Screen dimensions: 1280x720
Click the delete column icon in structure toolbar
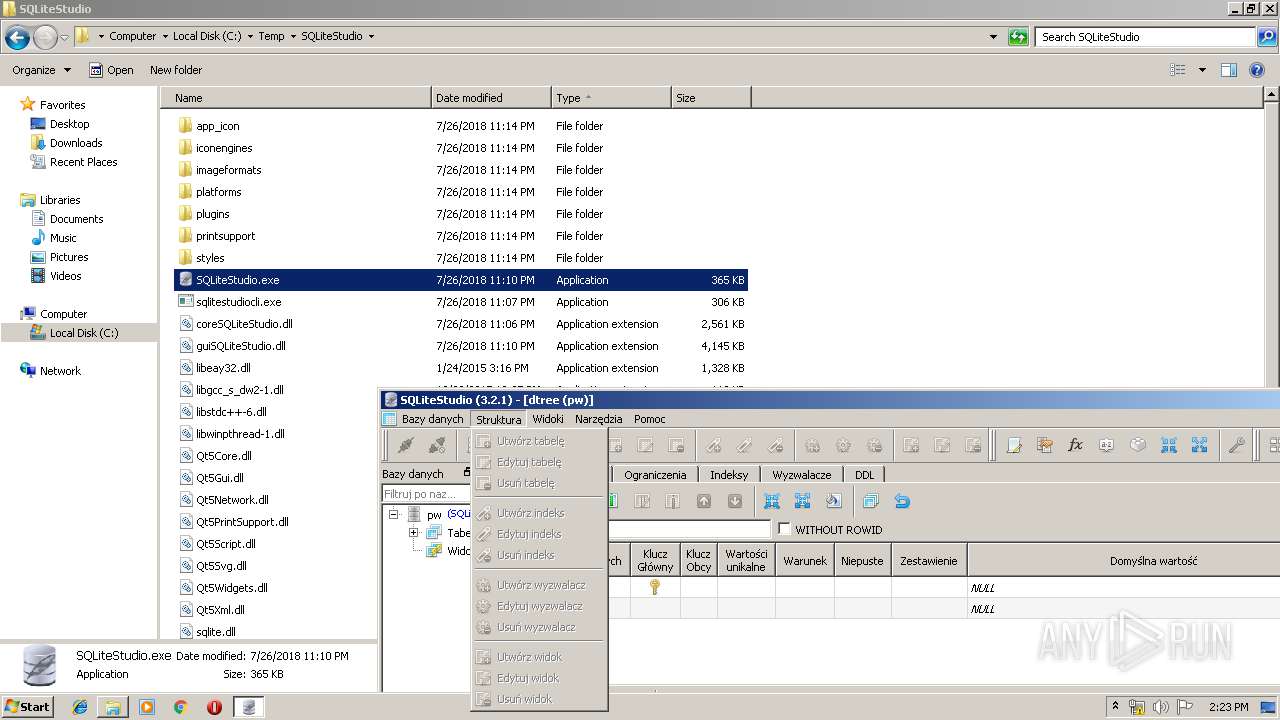click(x=672, y=501)
